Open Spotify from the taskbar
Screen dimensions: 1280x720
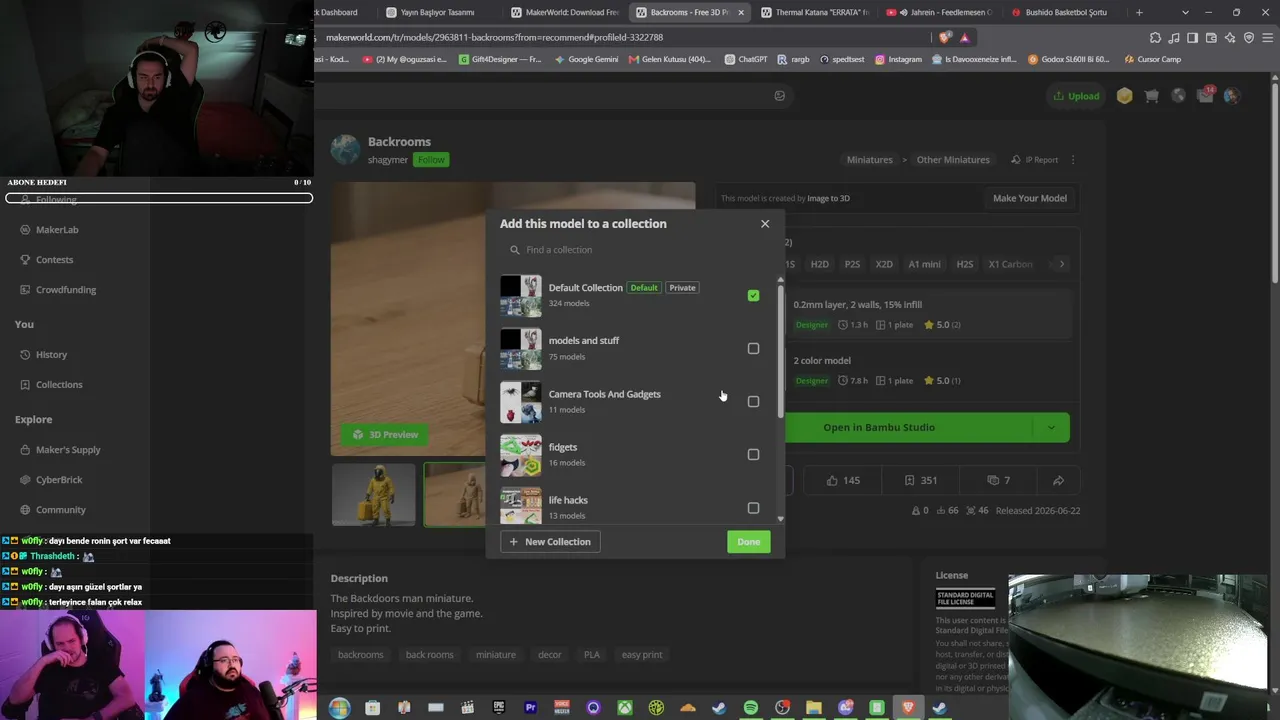tap(751, 708)
